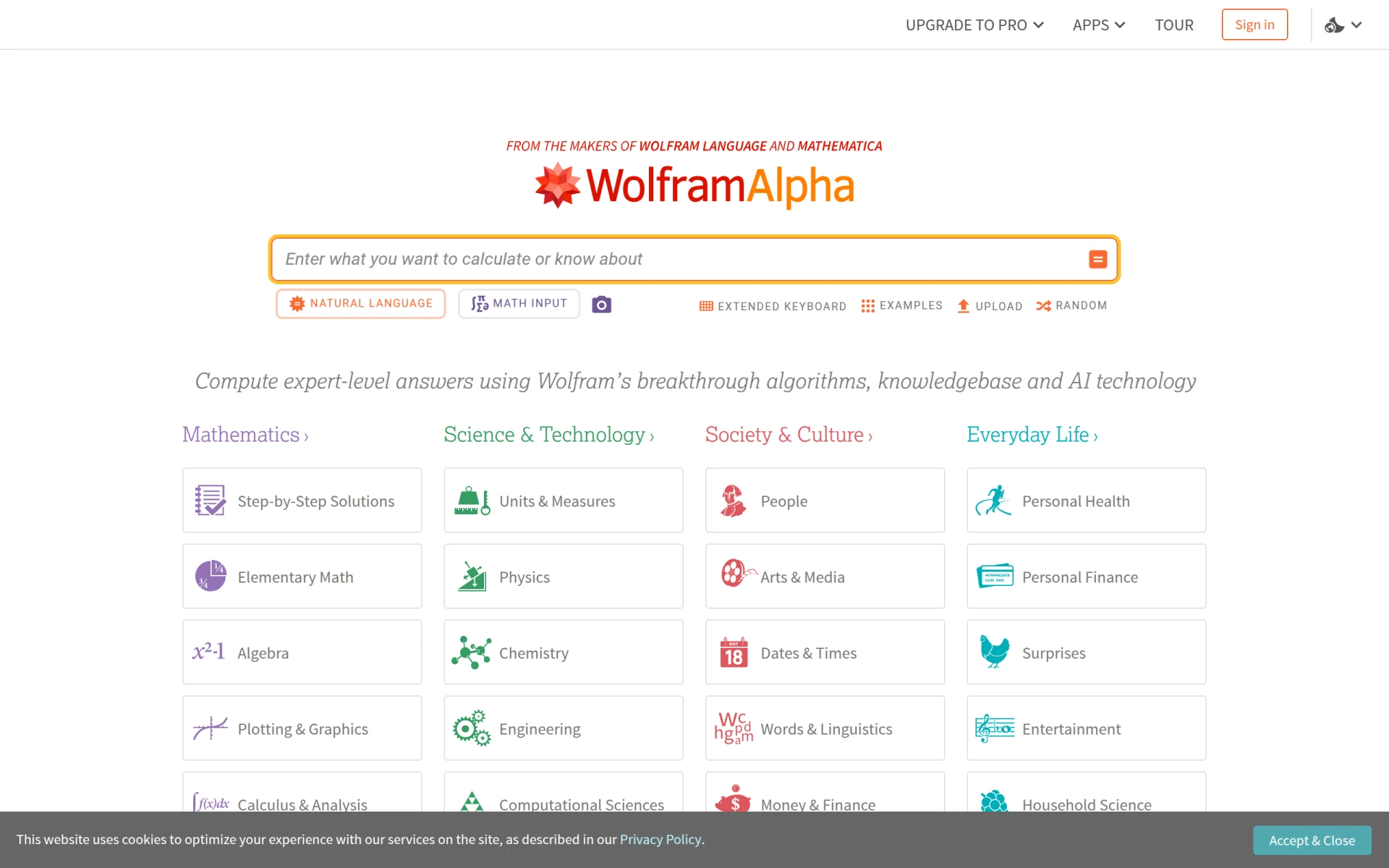Viewport: 1389px width, 868px height.
Task: Select Natural Language input mode
Action: [x=360, y=304]
